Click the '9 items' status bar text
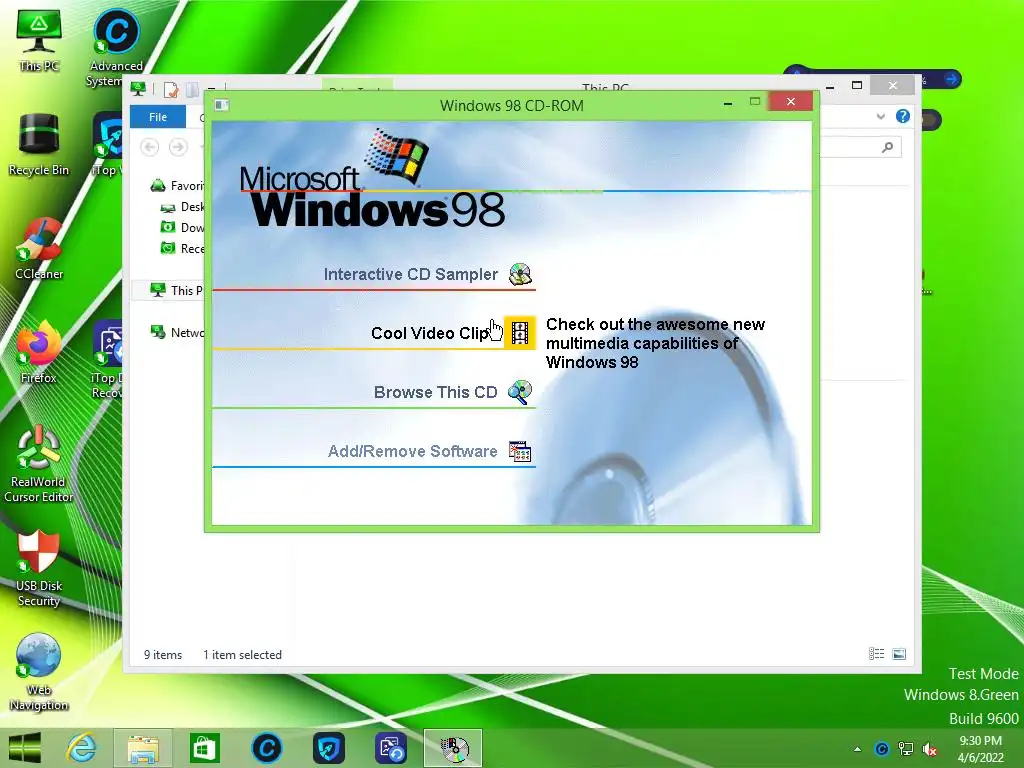This screenshot has height=768, width=1024. point(163,654)
